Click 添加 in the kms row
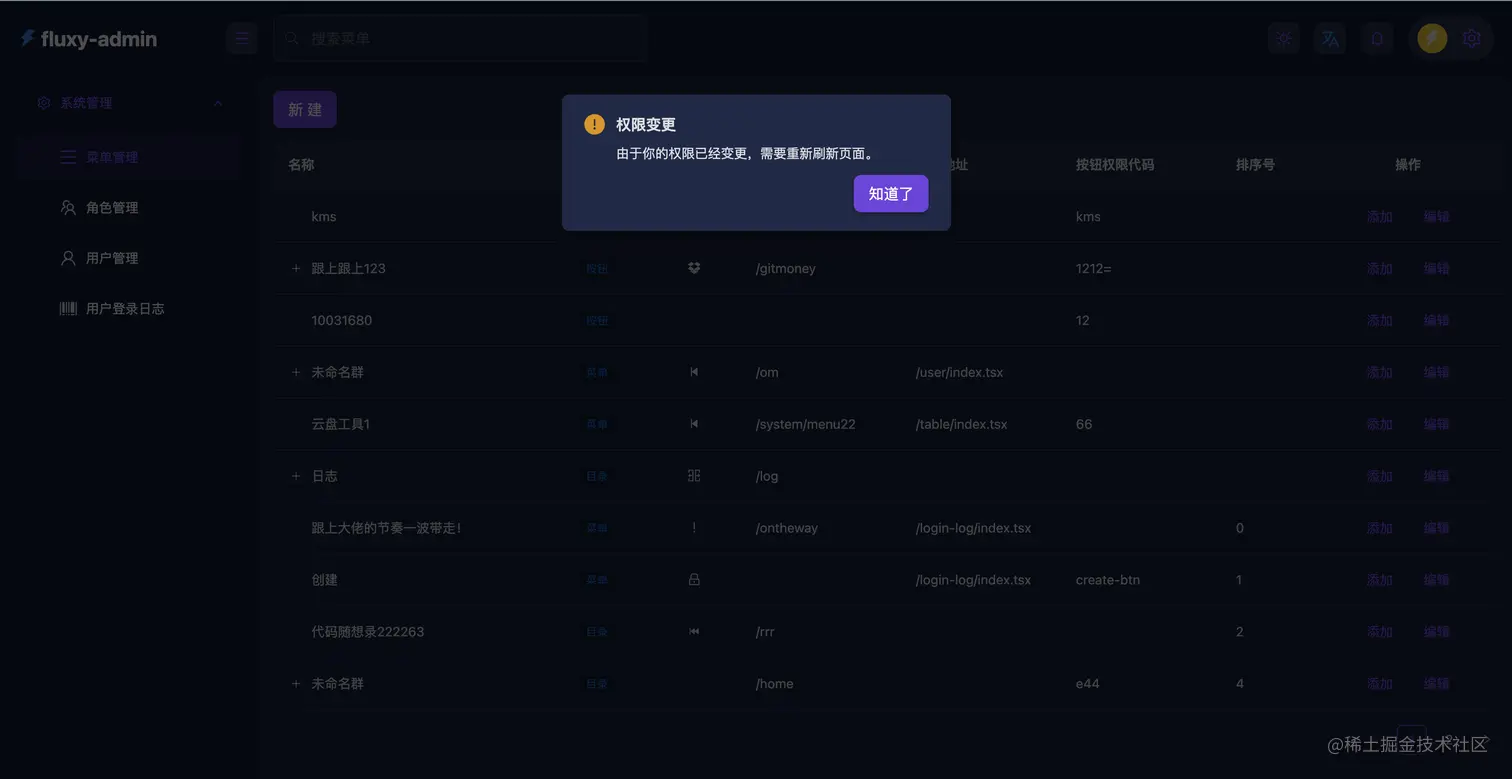This screenshot has height=779, width=1512. [1380, 216]
